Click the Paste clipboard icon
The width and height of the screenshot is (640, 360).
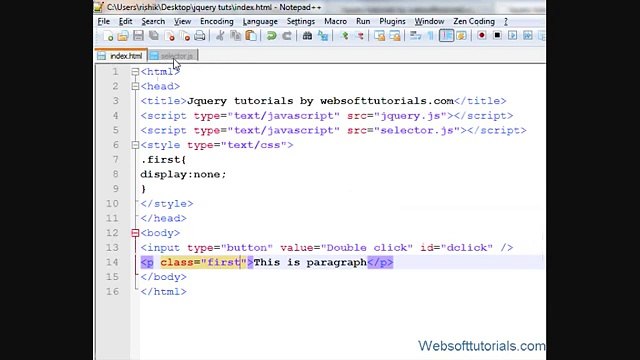click(251, 36)
